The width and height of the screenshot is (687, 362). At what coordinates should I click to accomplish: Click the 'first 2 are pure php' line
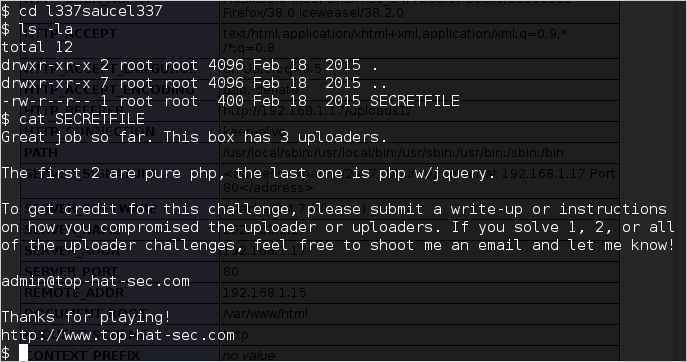pyautogui.click(x=248, y=173)
